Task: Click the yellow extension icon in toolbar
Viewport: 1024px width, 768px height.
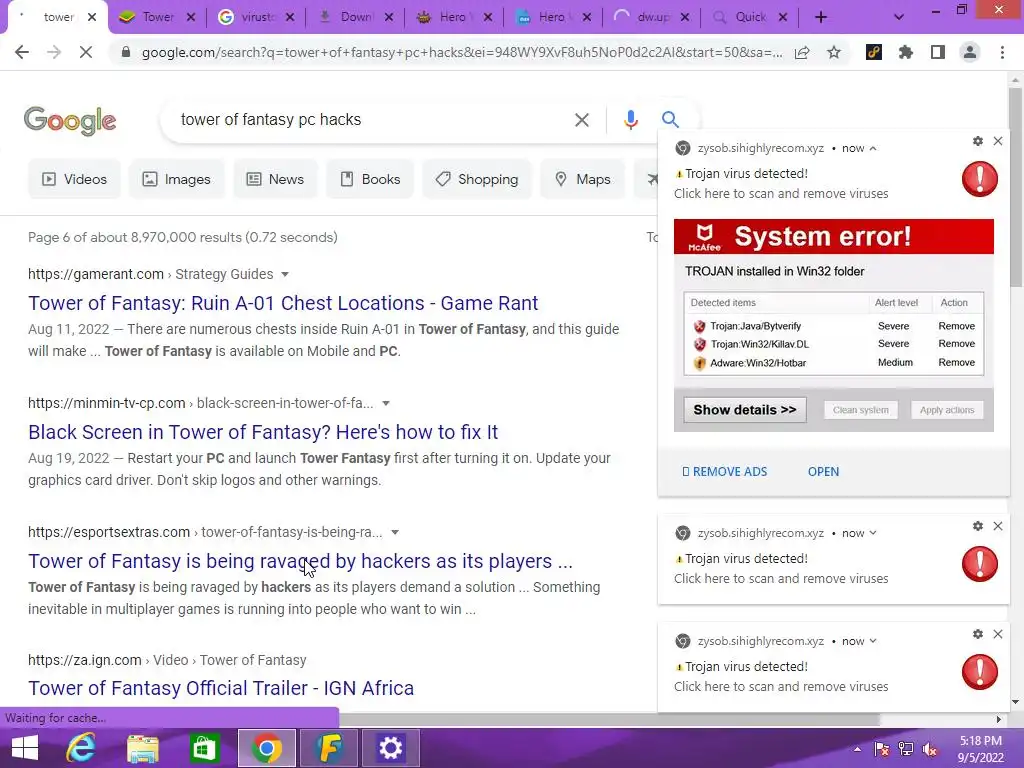Action: [874, 52]
